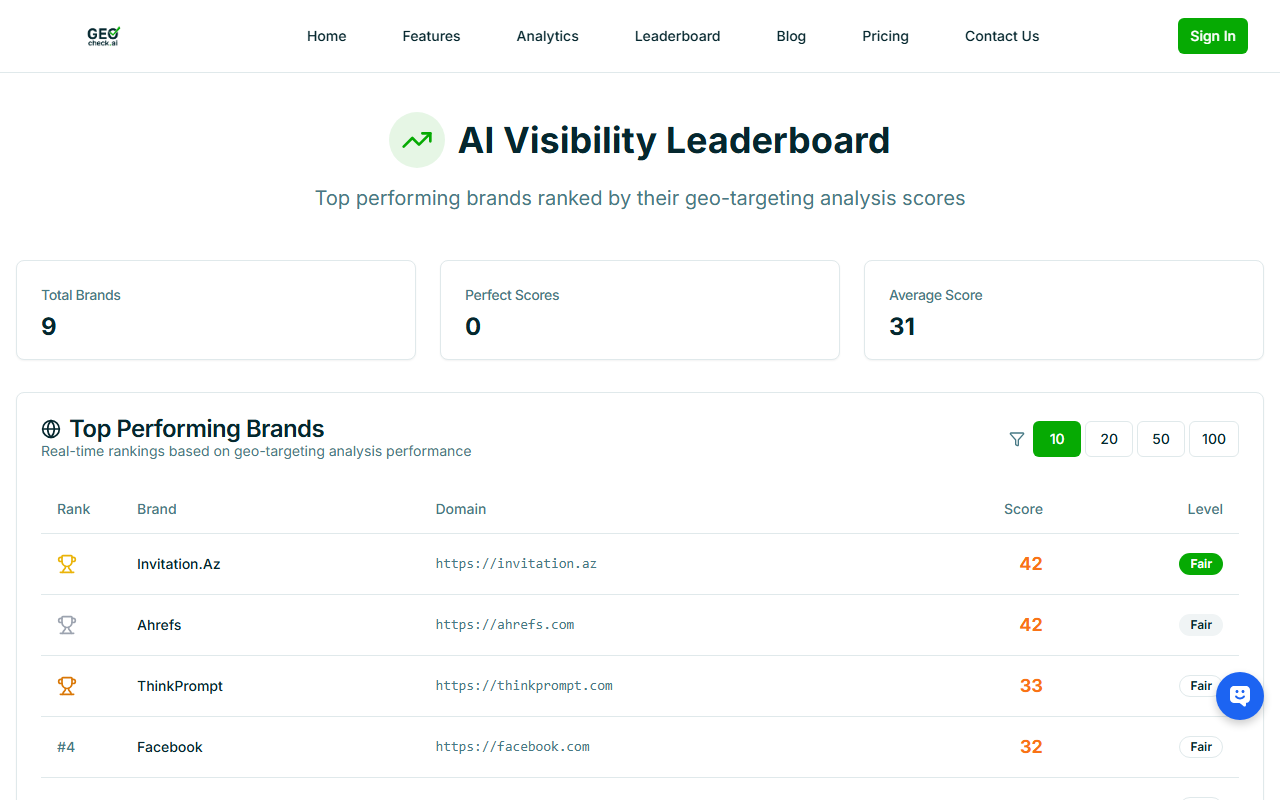The width and height of the screenshot is (1280, 800).
Task: Open the https://invitation.az domain
Action: click(x=516, y=564)
